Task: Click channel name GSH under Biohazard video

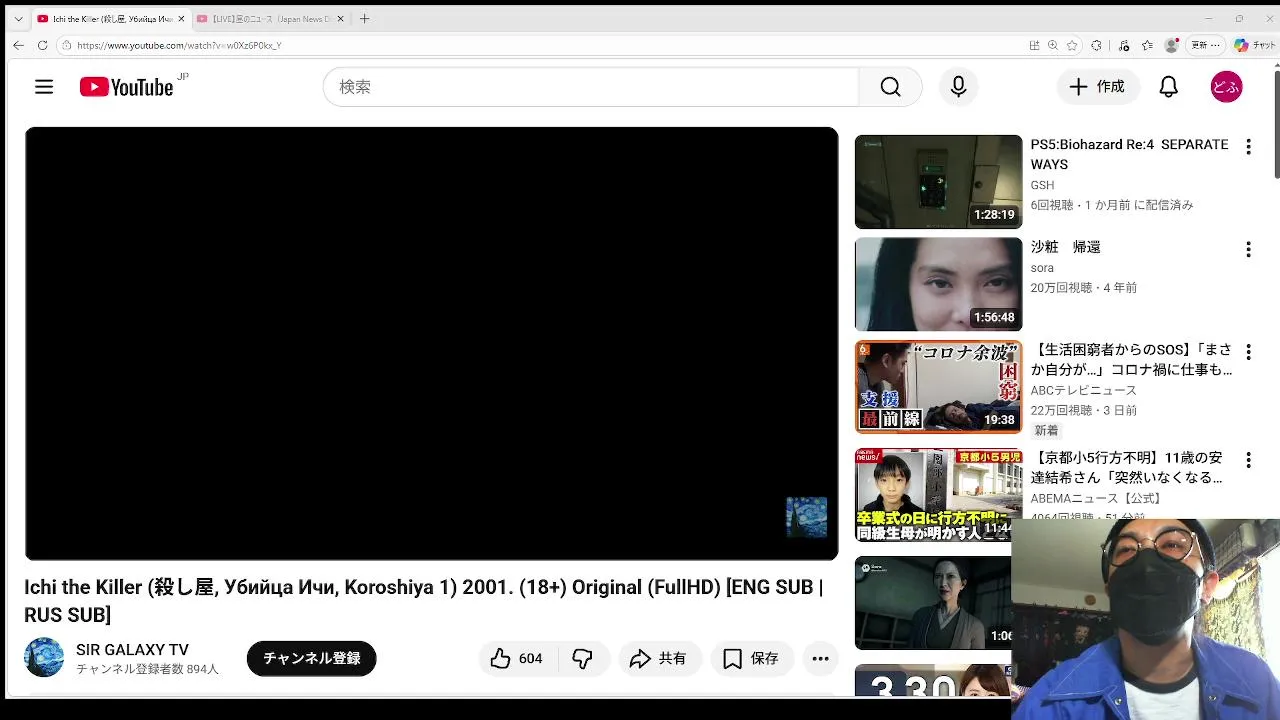Action: [x=1042, y=185]
